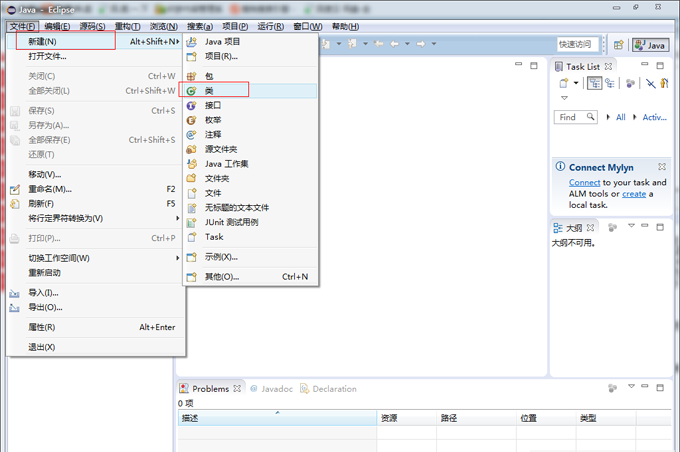Click the 源文件夹 (Source Folder) icon entry

192,149
